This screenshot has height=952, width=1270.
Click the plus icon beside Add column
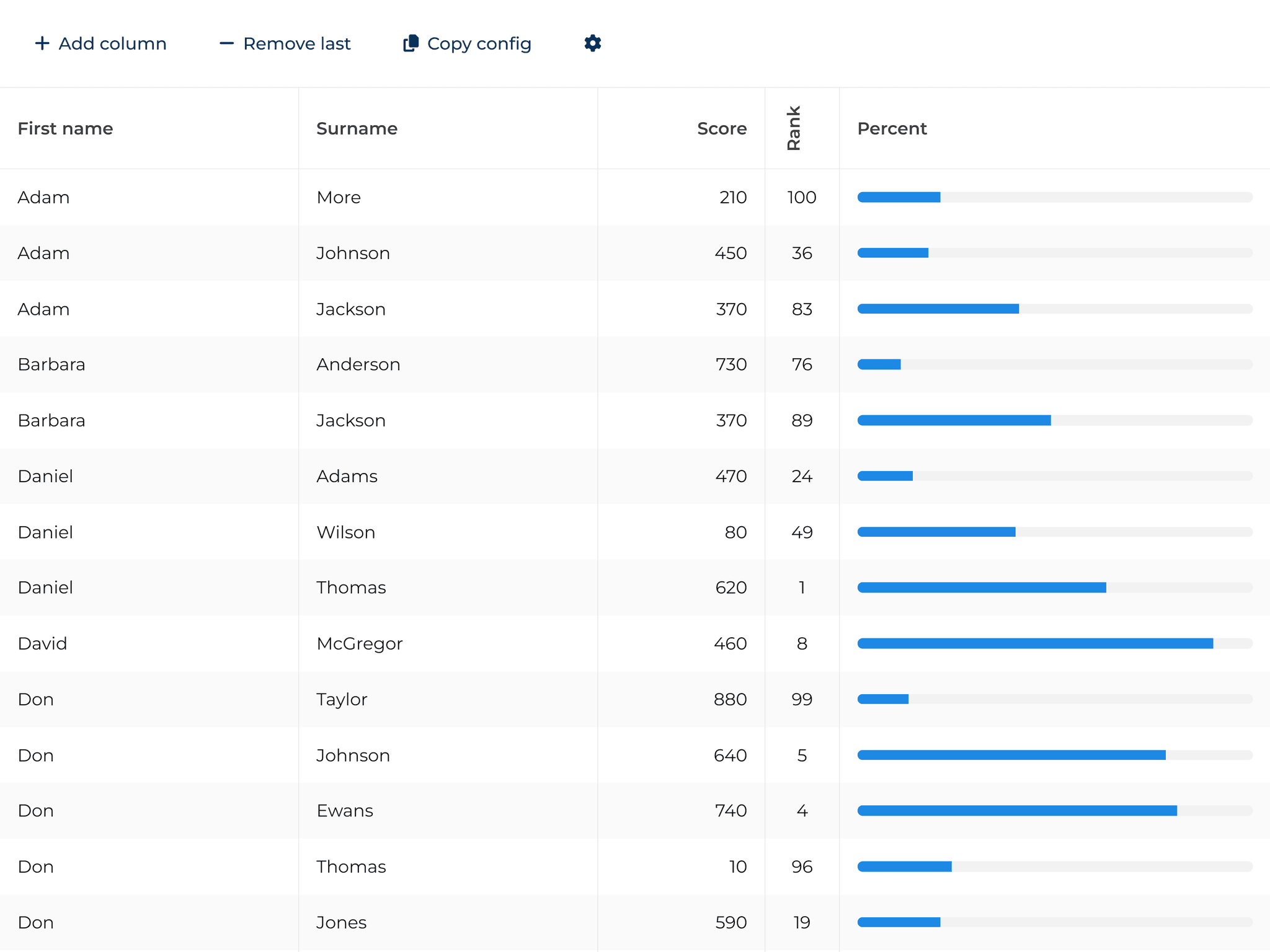[x=42, y=43]
